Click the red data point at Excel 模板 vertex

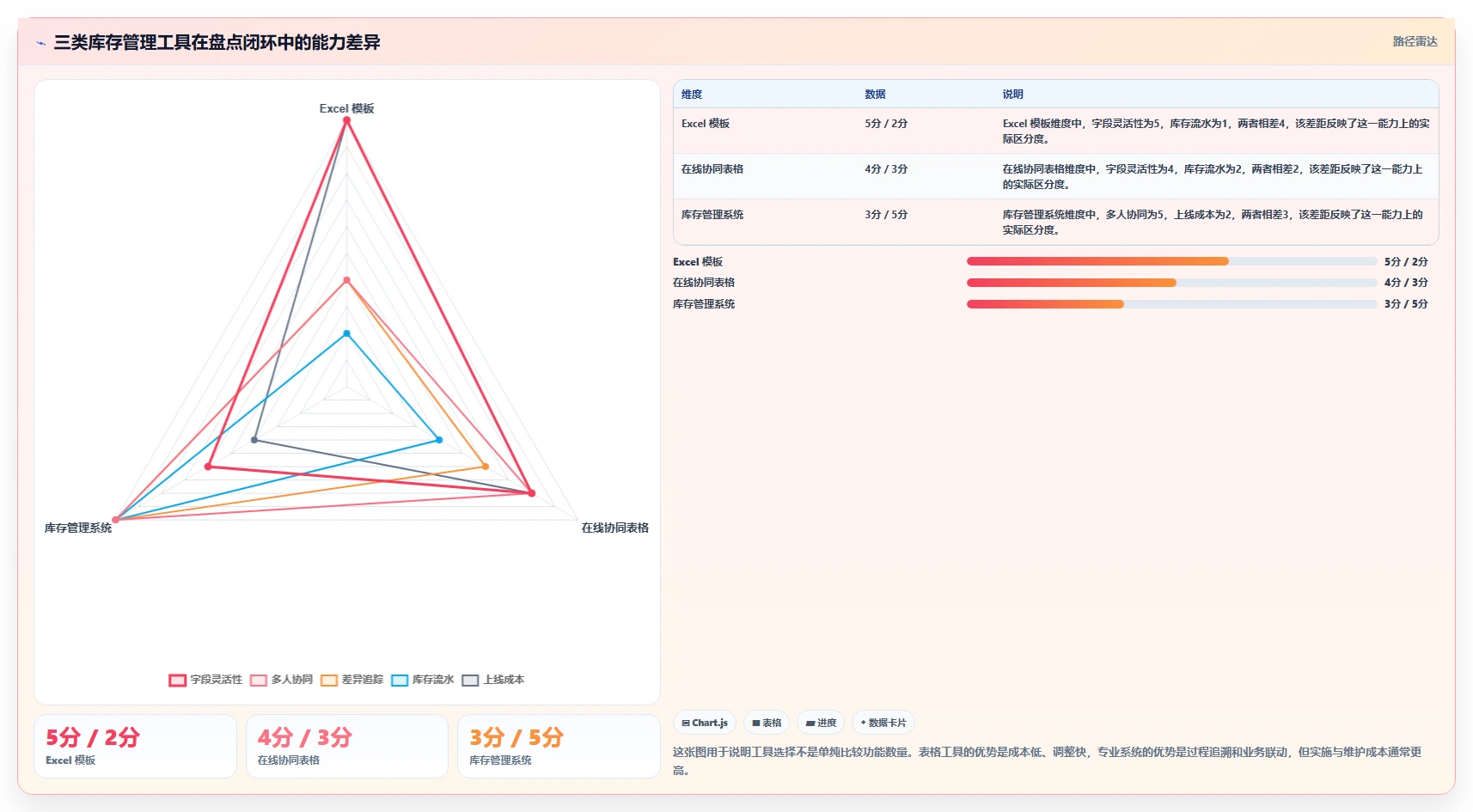click(347, 120)
